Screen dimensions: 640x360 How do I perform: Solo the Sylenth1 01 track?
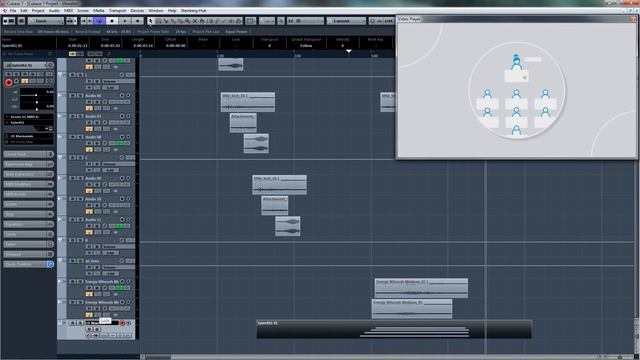click(x=80, y=323)
